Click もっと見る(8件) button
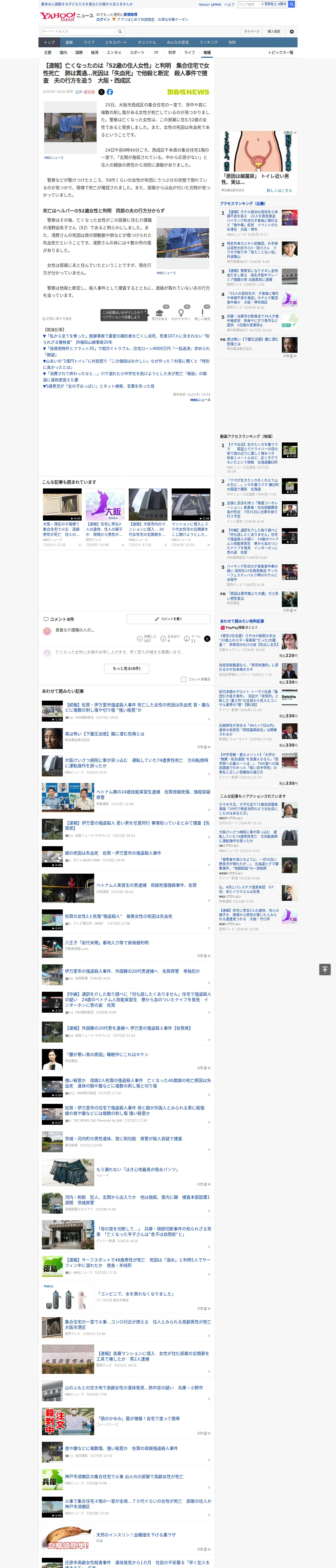 [127, 668]
